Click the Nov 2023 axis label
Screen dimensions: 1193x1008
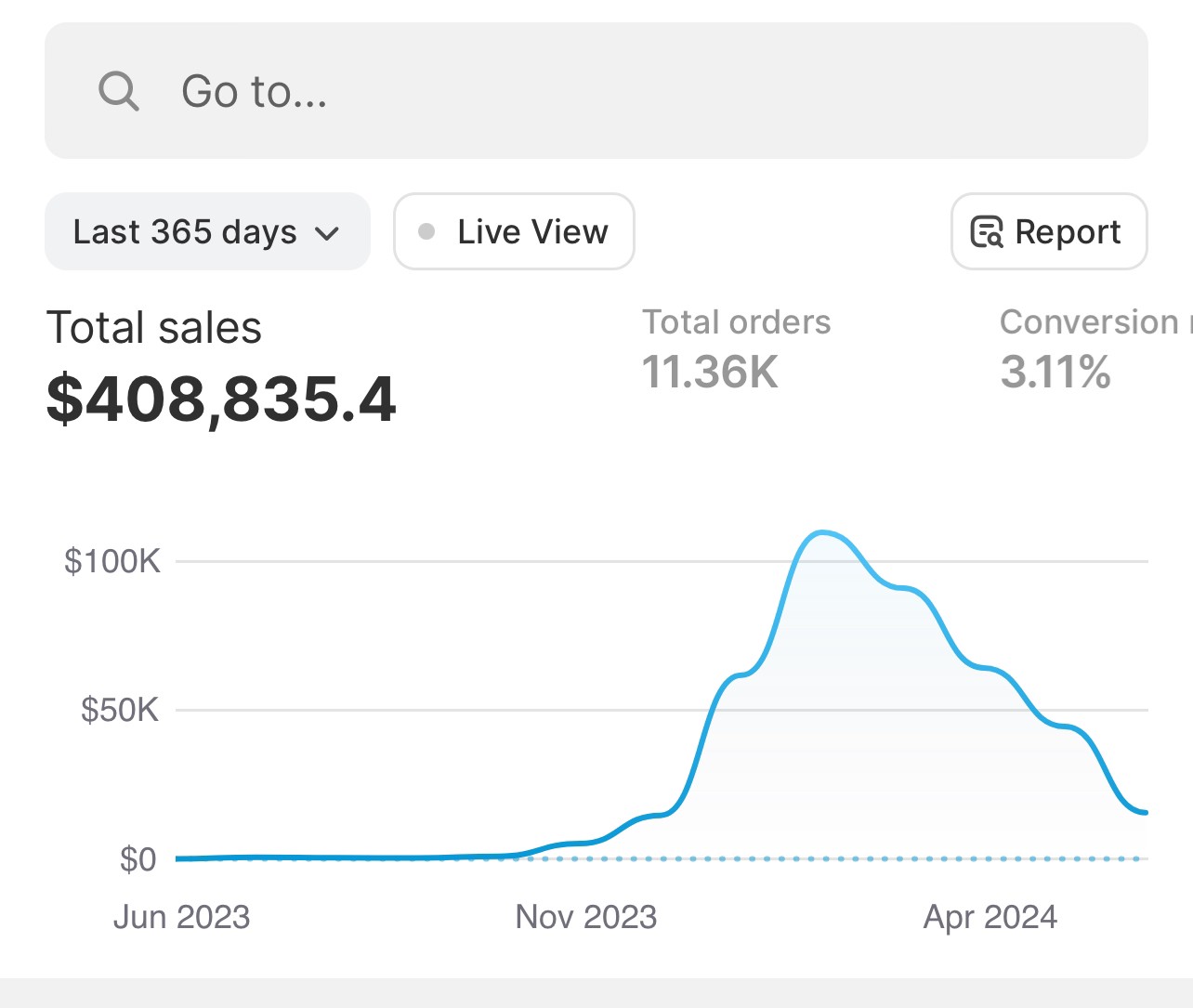(x=586, y=917)
